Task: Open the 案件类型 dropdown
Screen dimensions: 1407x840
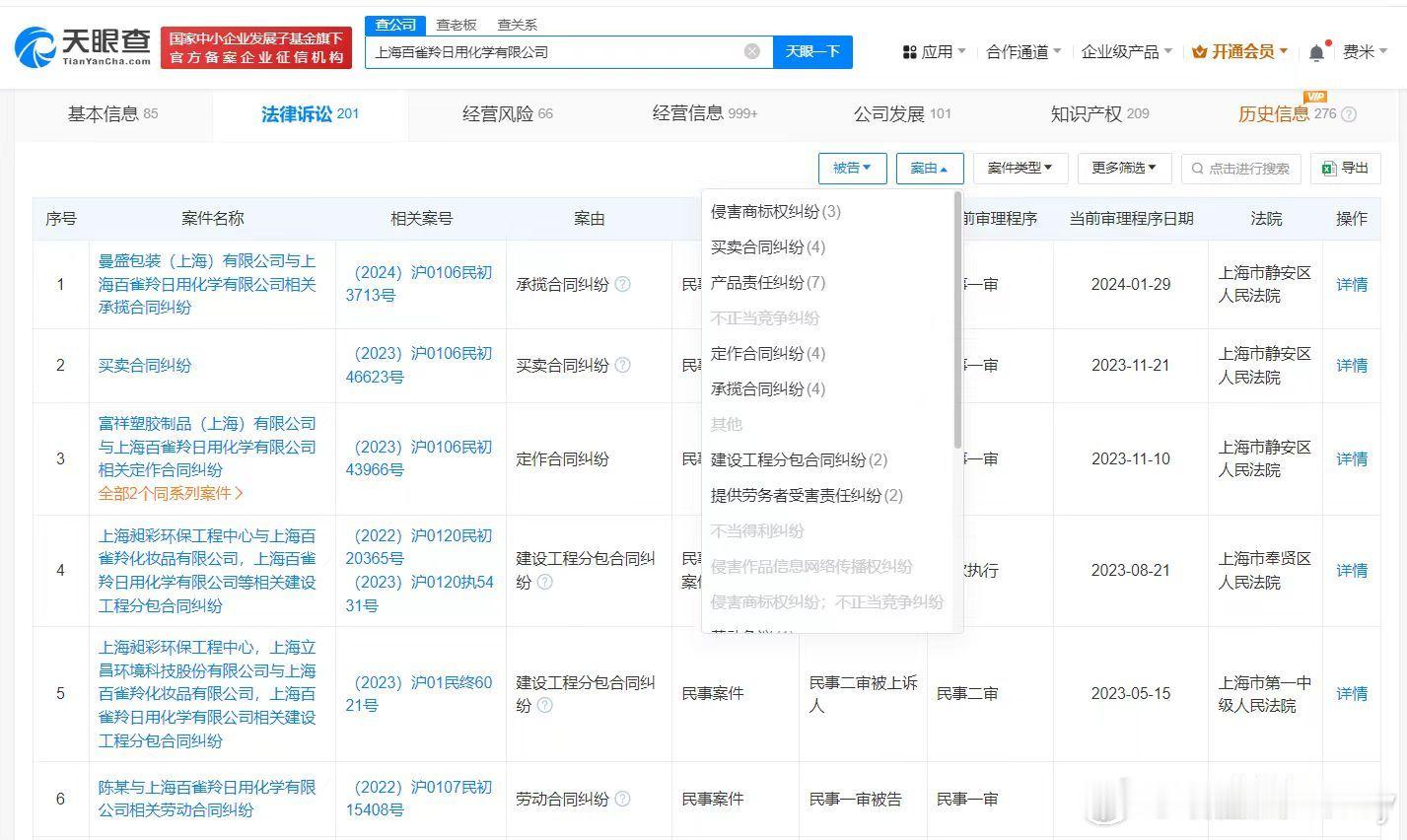Action: (1020, 169)
